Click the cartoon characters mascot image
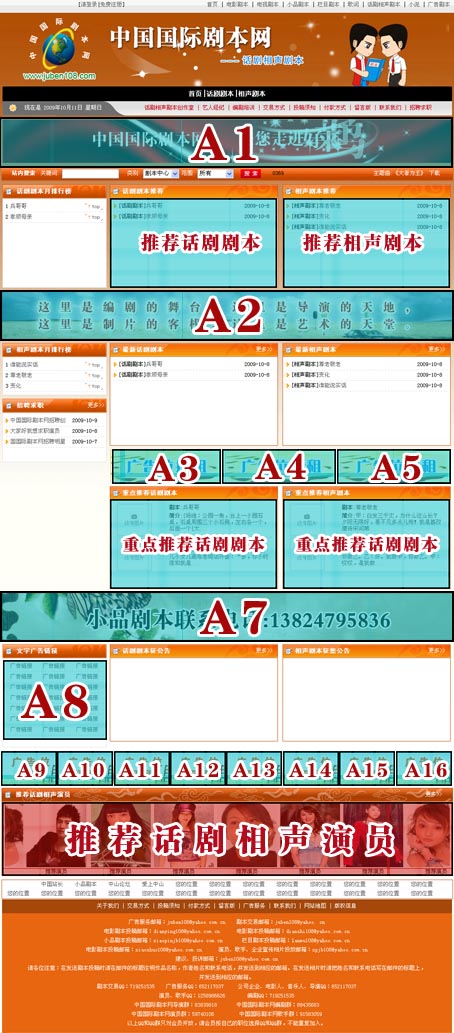Viewport: 454px width, 1033px height. 378,55
